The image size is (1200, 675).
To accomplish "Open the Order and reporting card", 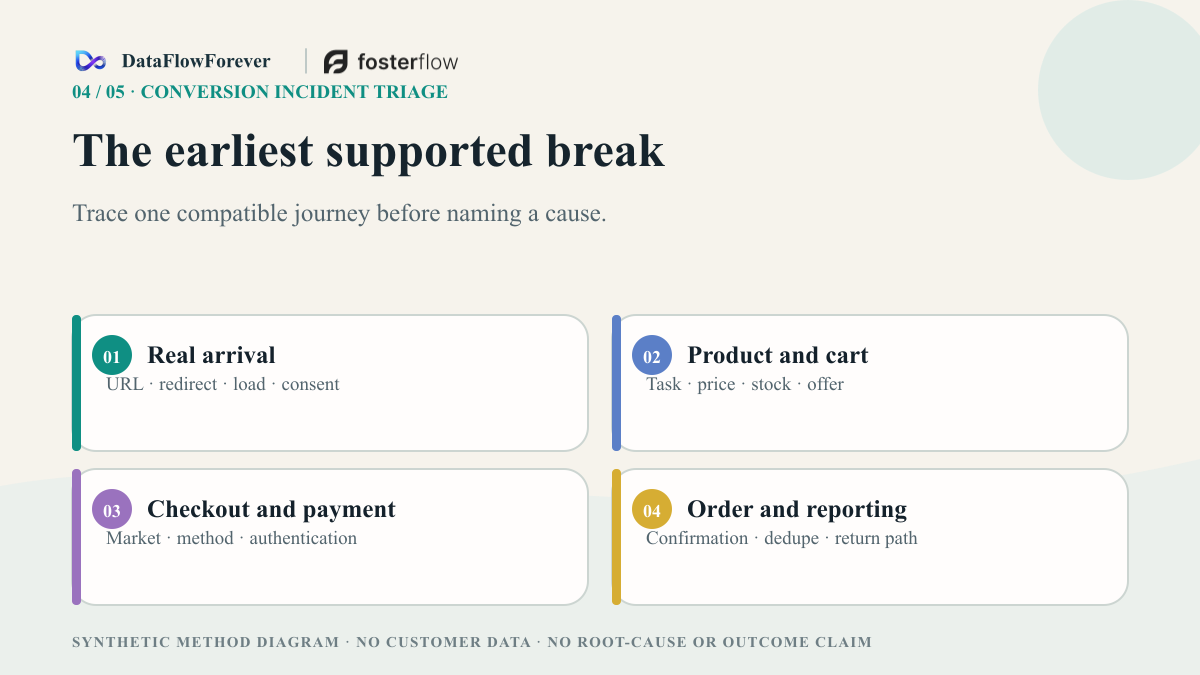I will [870, 537].
